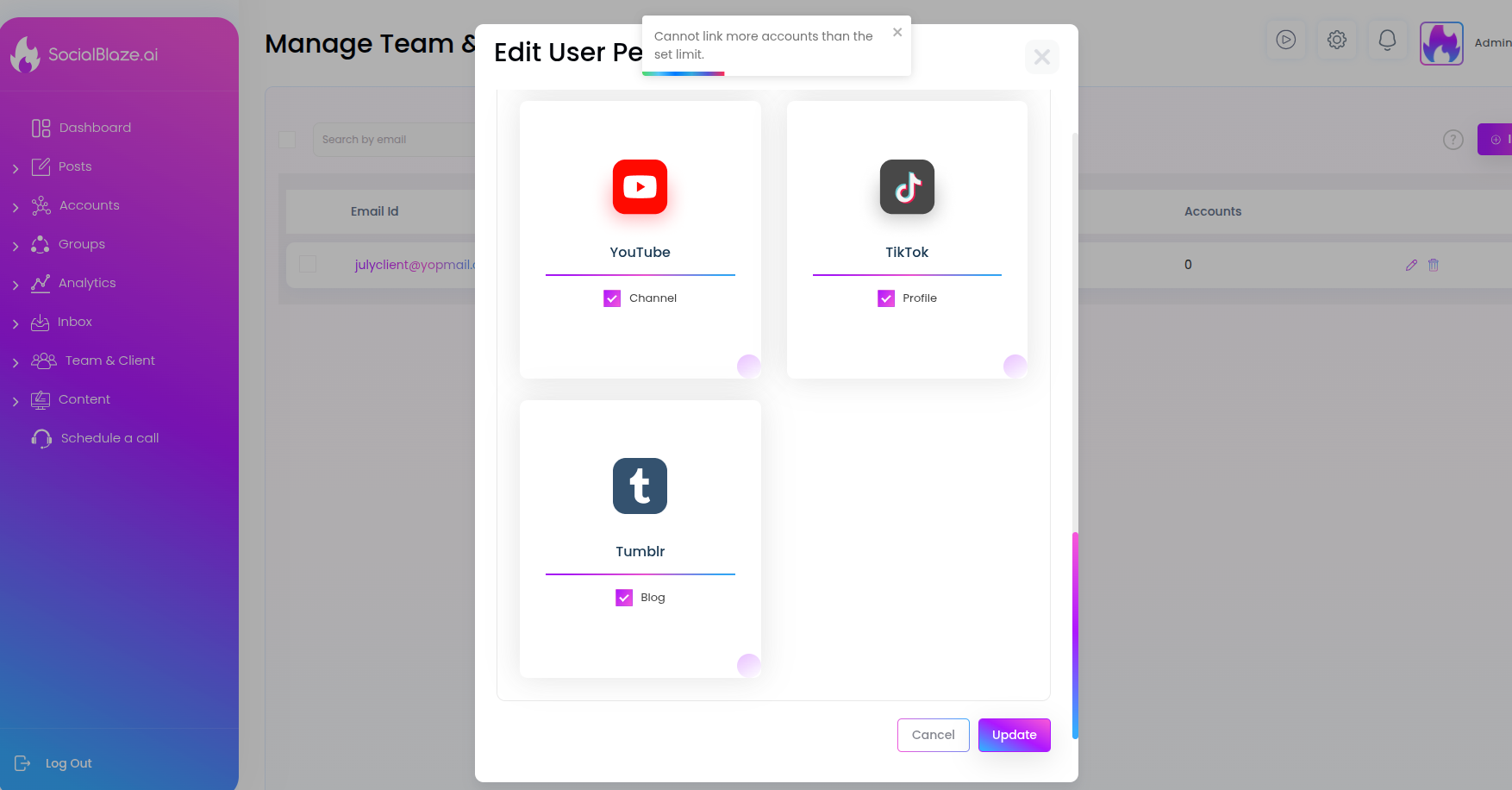
Task: Click the dialog vertical scrollbar thumb
Action: pos(1075,635)
